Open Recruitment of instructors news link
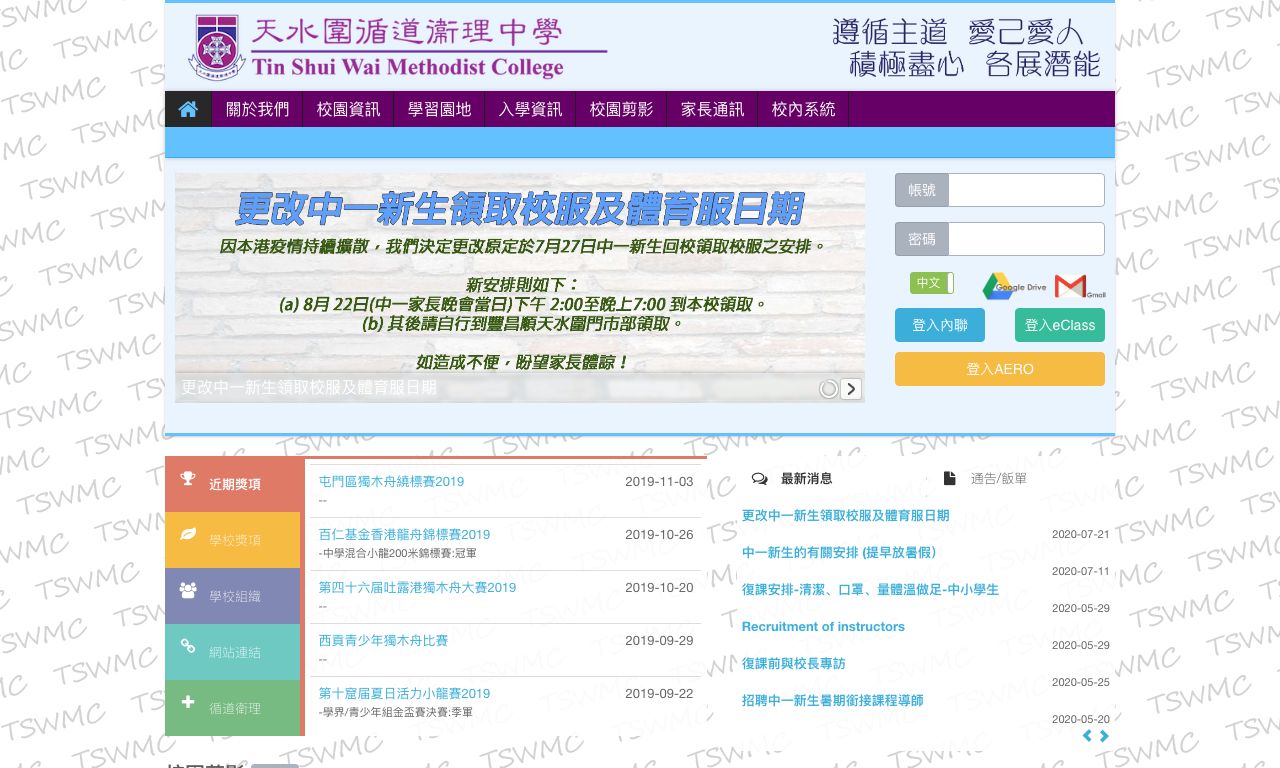The width and height of the screenshot is (1280, 768). click(823, 627)
